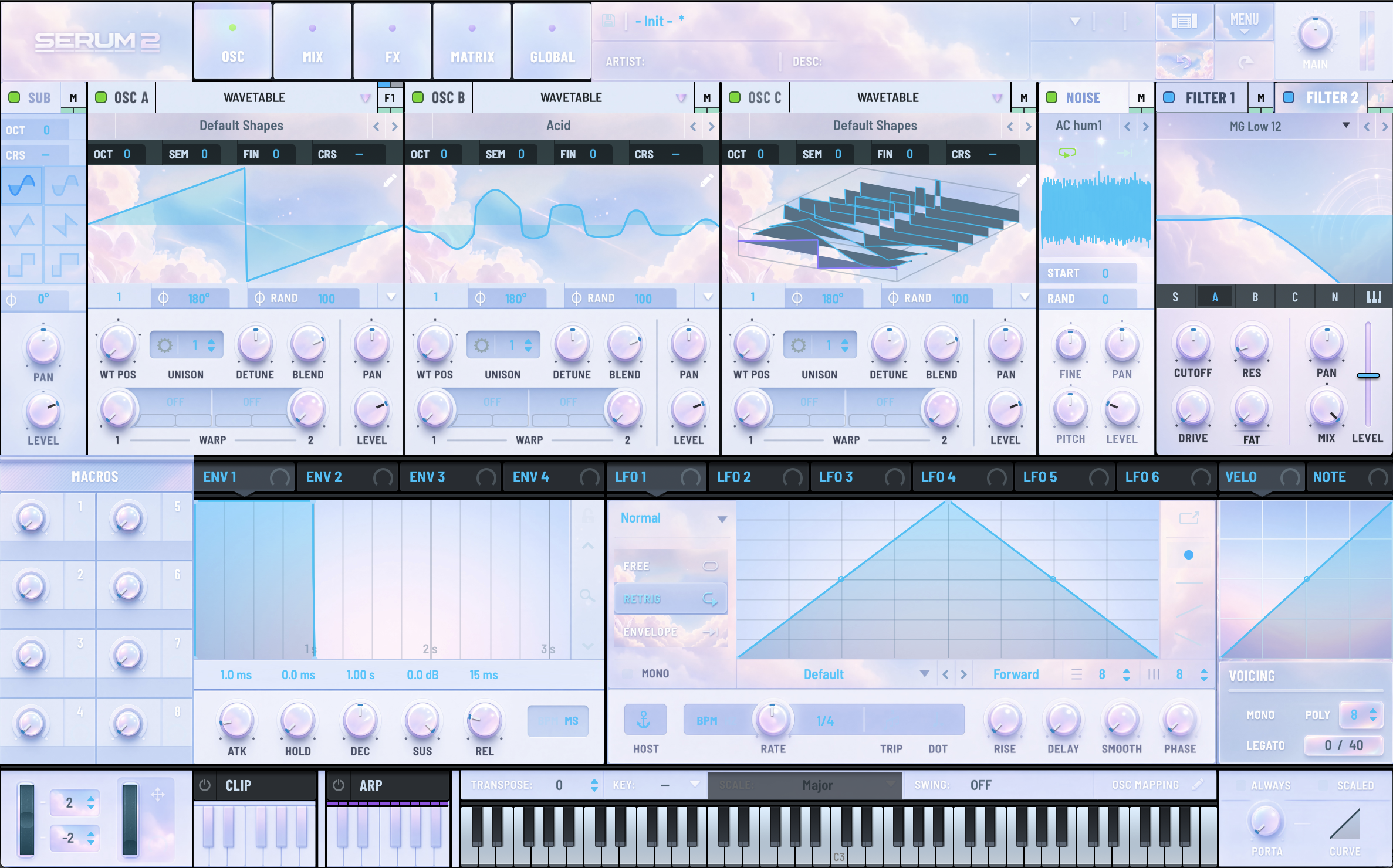Toggle the NOISE enable switch
Screen dimensions: 1393x868
(1052, 97)
